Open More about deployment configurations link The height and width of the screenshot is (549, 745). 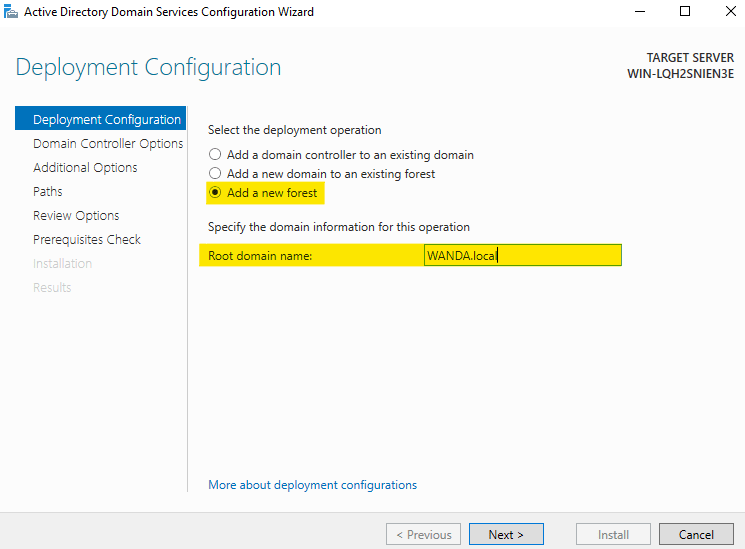tap(312, 485)
